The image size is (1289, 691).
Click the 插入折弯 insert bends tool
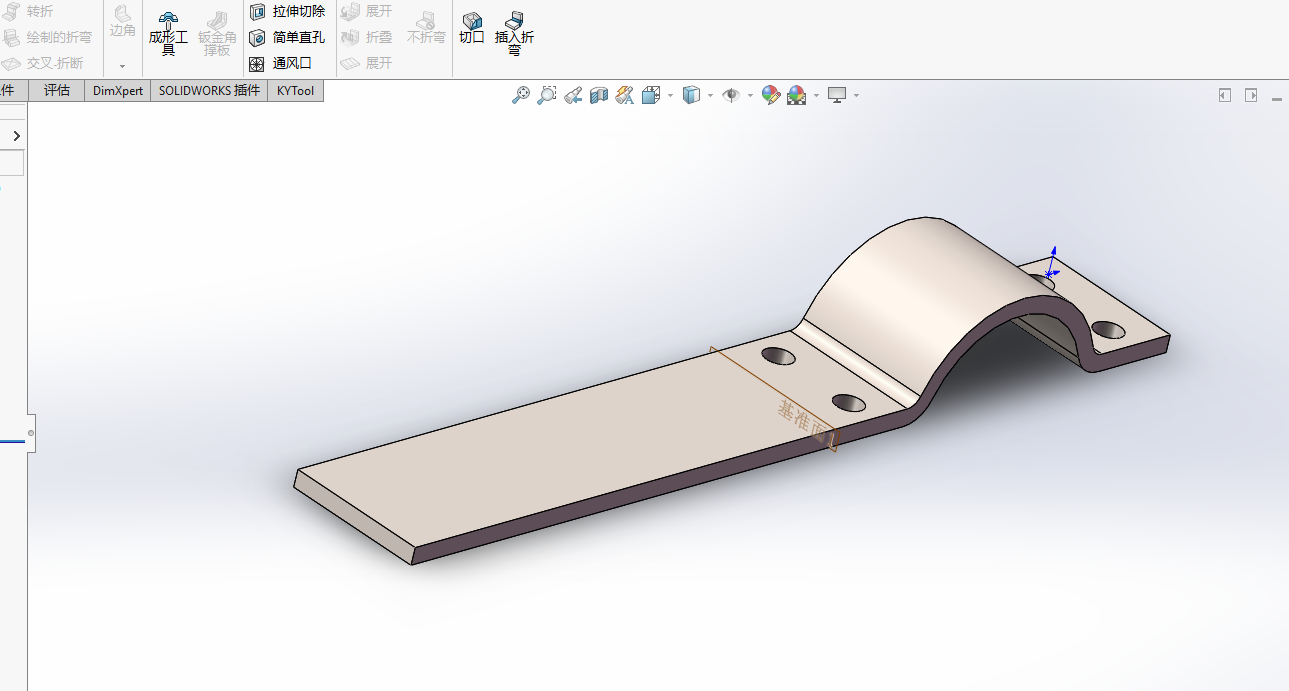(514, 33)
